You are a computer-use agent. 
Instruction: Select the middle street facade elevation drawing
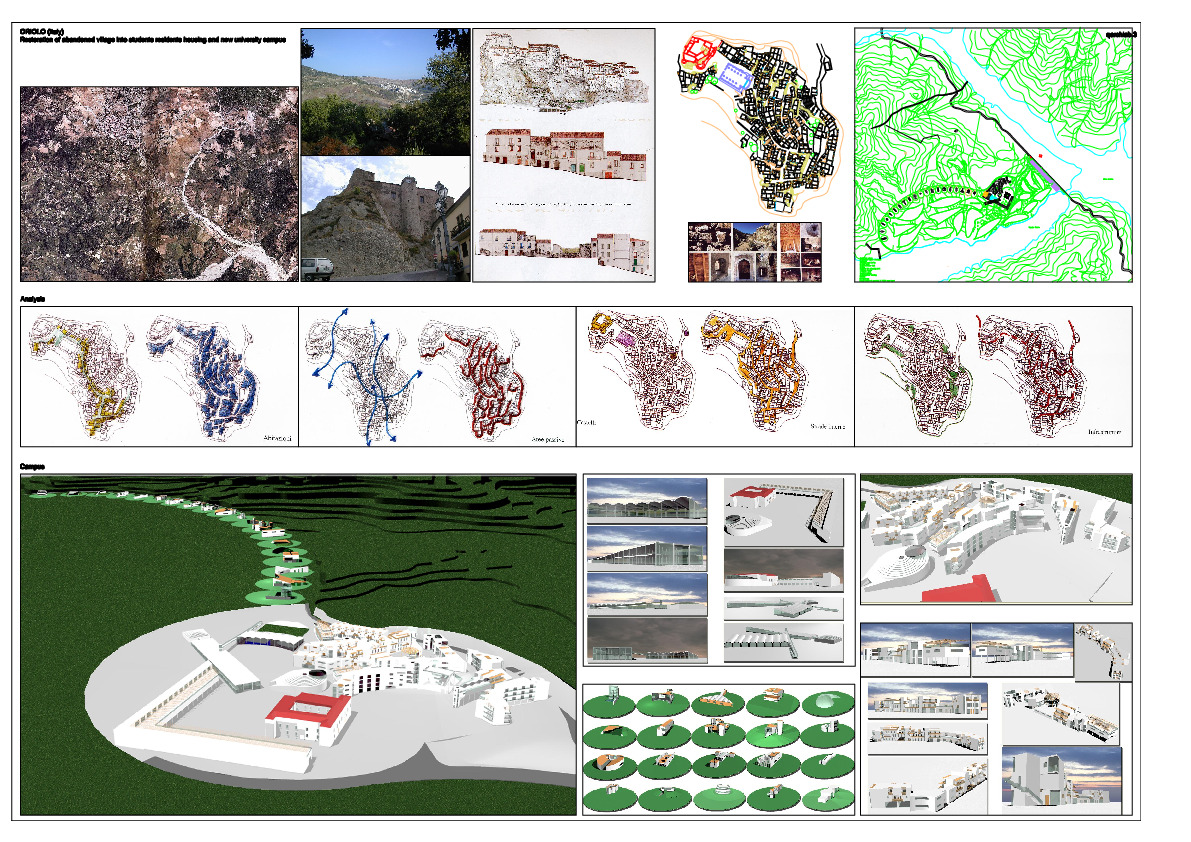[x=564, y=154]
